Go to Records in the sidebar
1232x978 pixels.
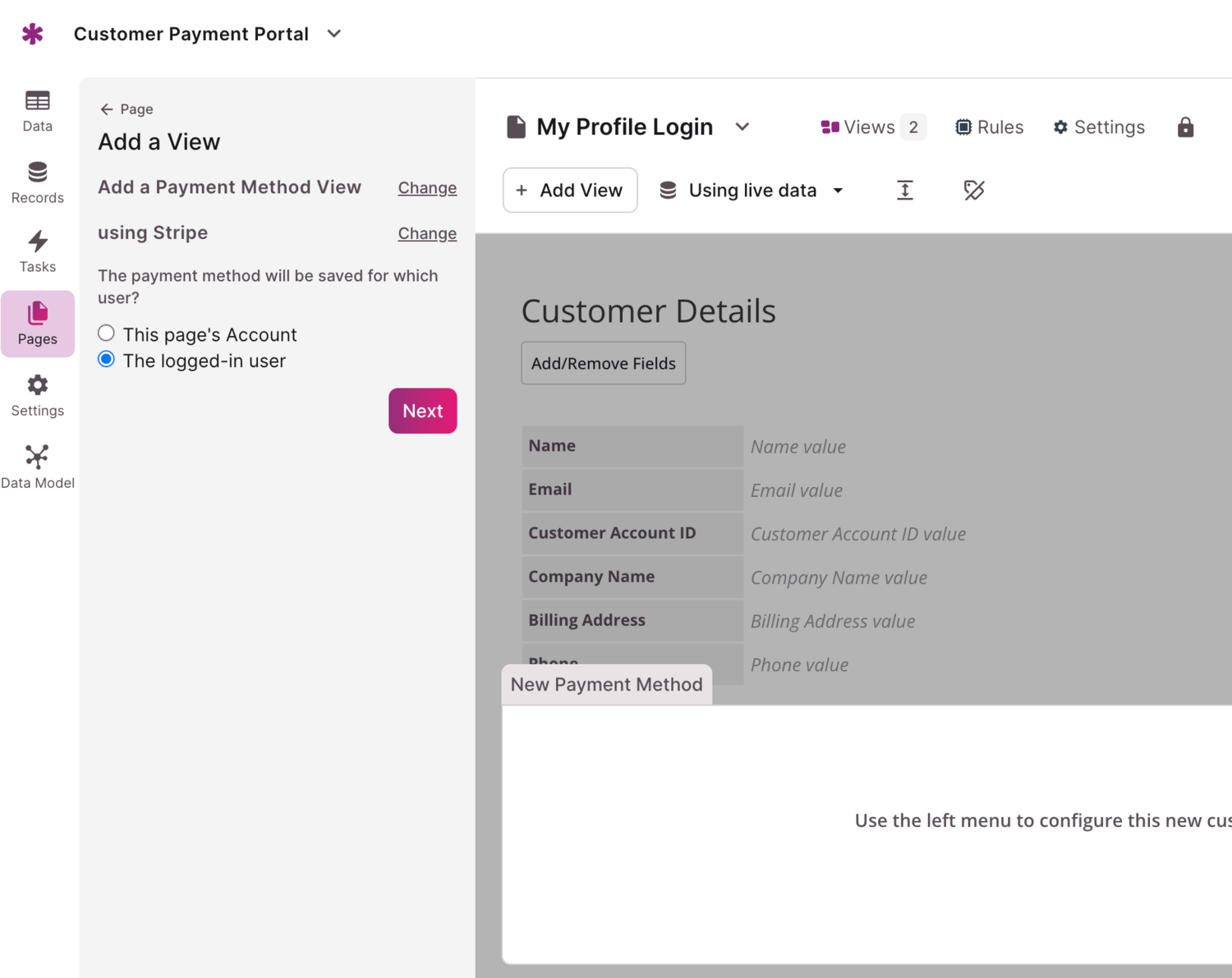pos(37,182)
